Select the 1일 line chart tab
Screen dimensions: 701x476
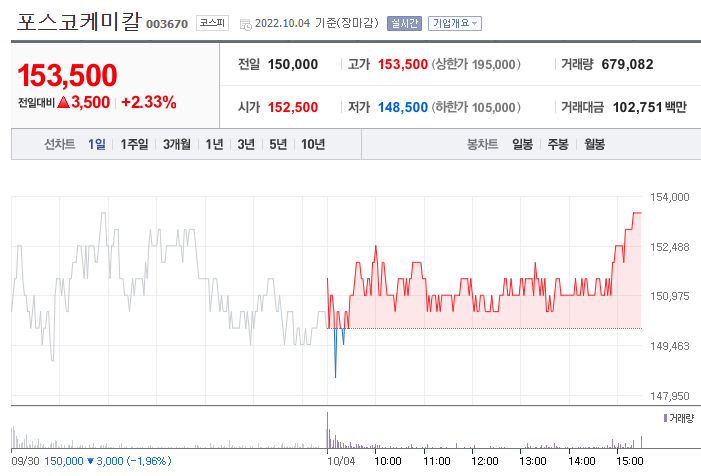click(97, 144)
